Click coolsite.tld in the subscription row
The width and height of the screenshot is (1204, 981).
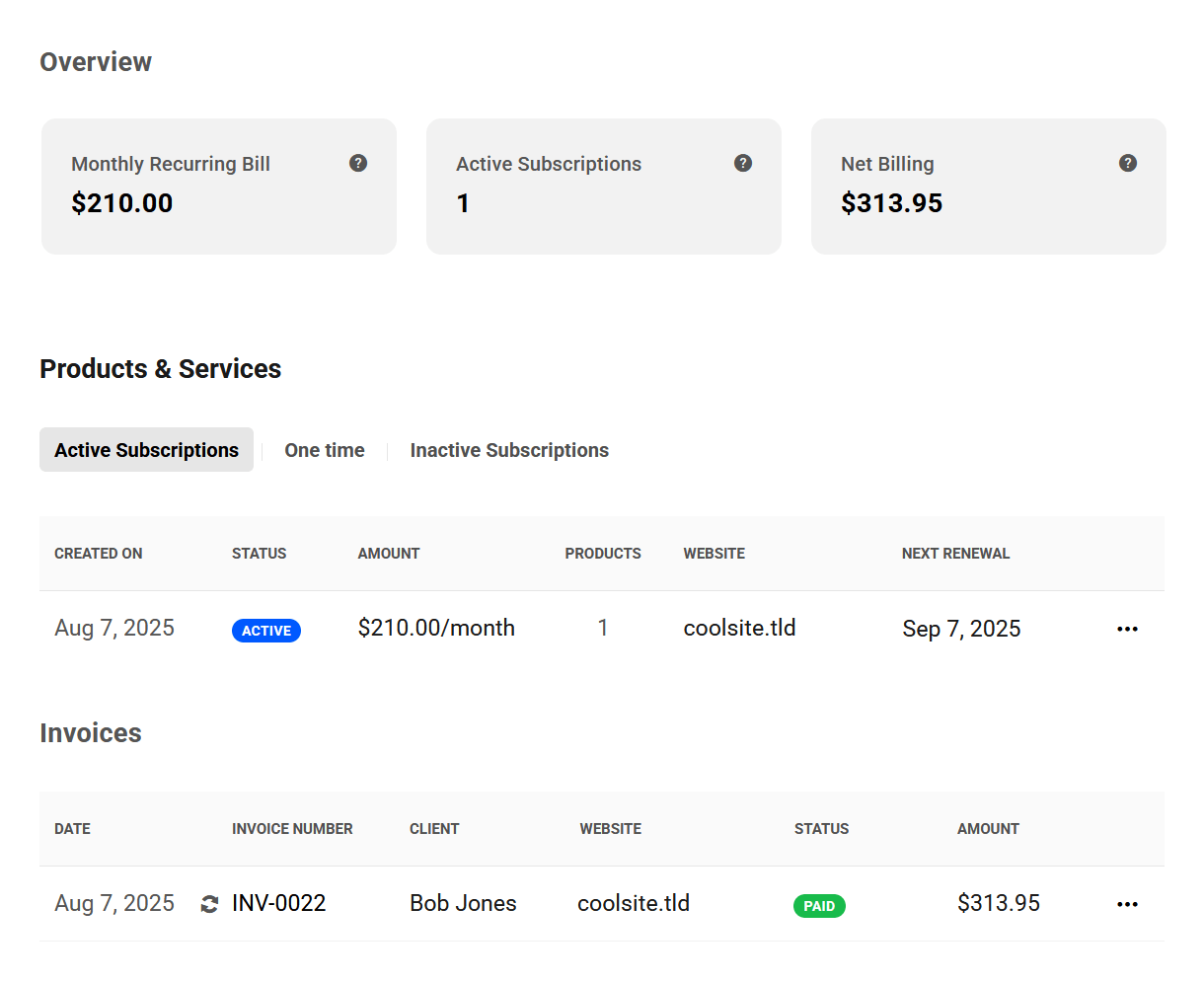point(739,628)
